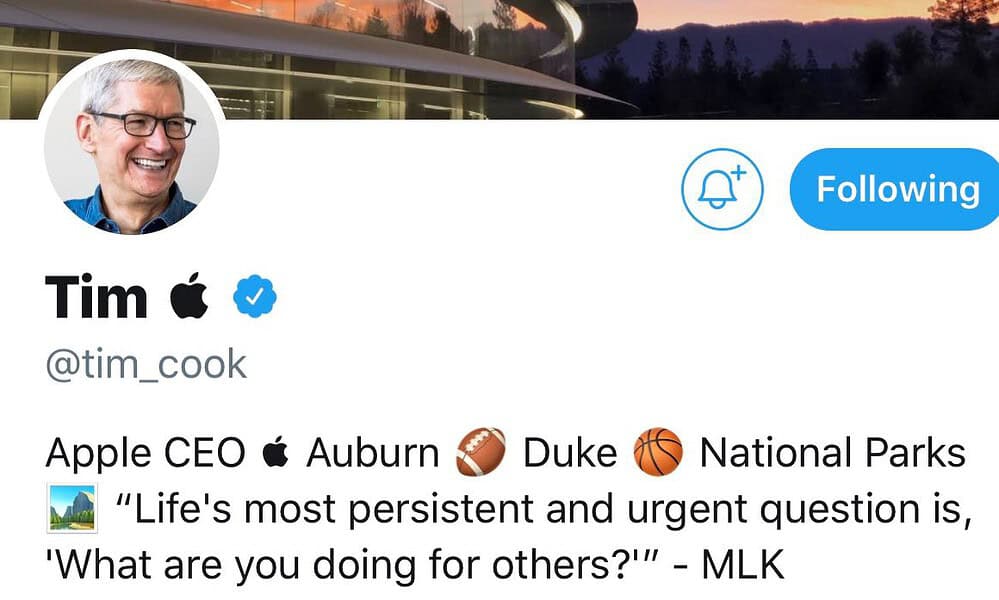Open notification settings from the bell dropdown
The image size is (999, 600).
click(x=722, y=190)
